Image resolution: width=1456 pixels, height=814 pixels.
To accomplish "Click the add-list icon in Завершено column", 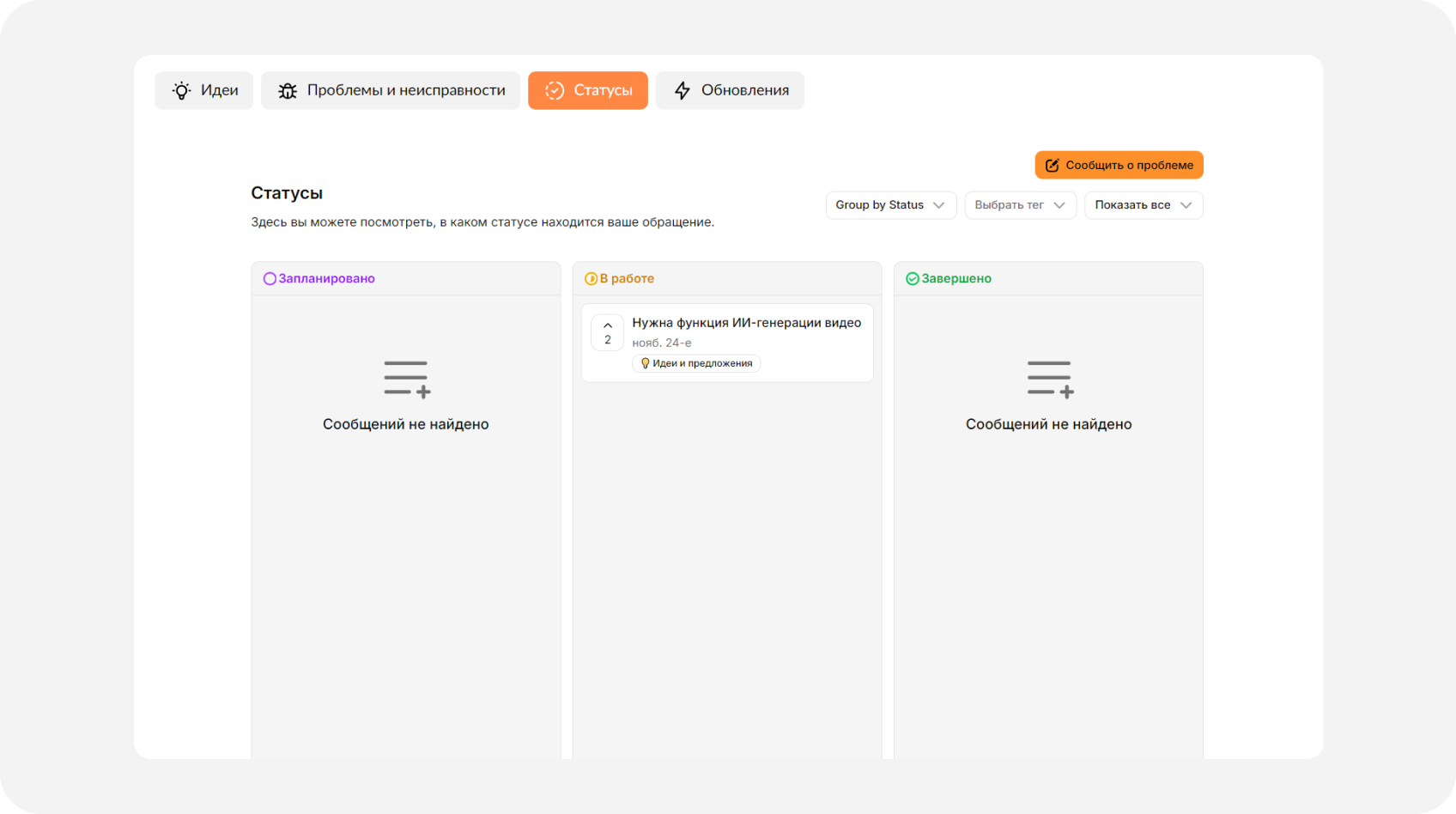I will (1050, 379).
